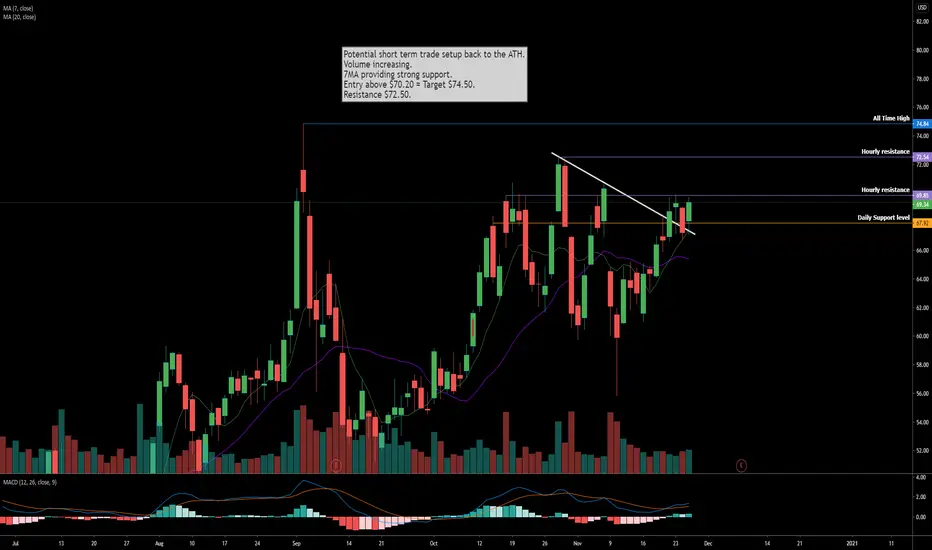The image size is (932, 550).
Task: Click the 2021 label on time axis
Action: pyautogui.click(x=852, y=543)
